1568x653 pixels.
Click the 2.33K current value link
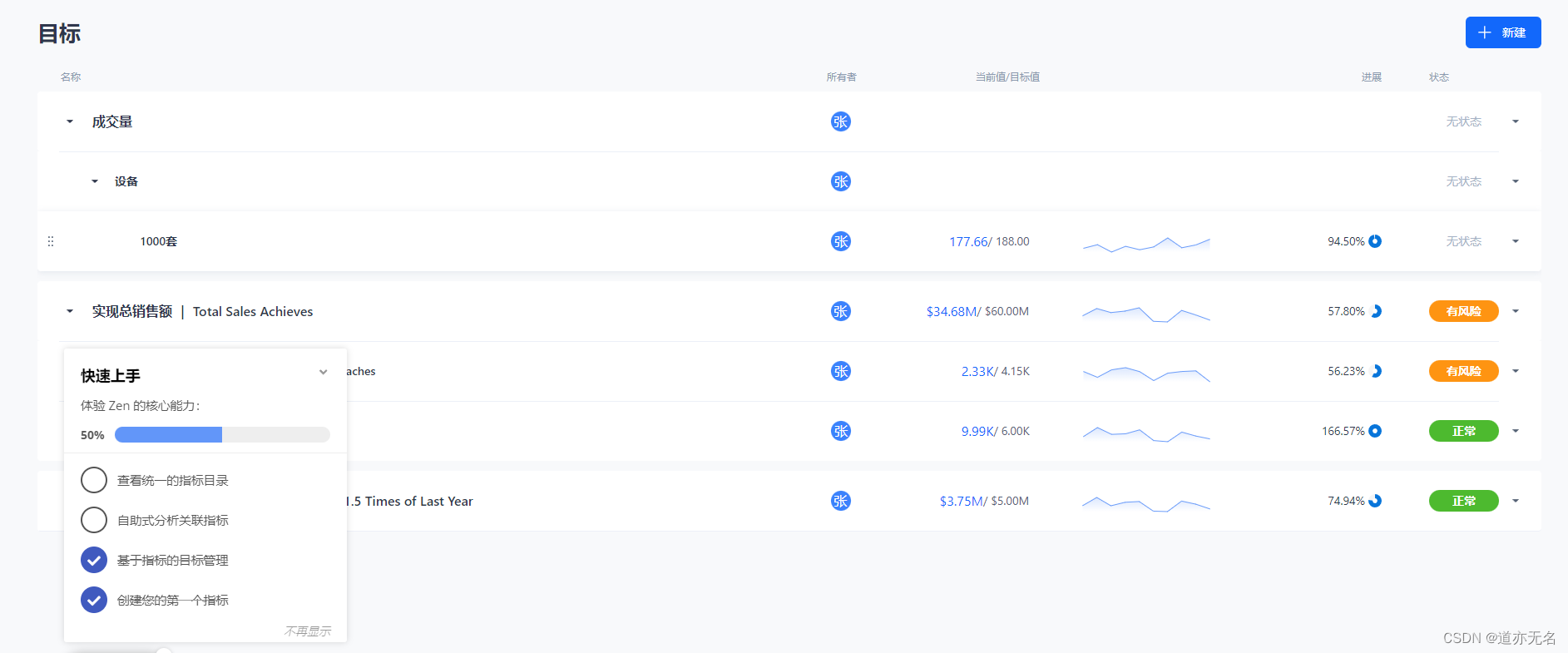click(x=977, y=371)
